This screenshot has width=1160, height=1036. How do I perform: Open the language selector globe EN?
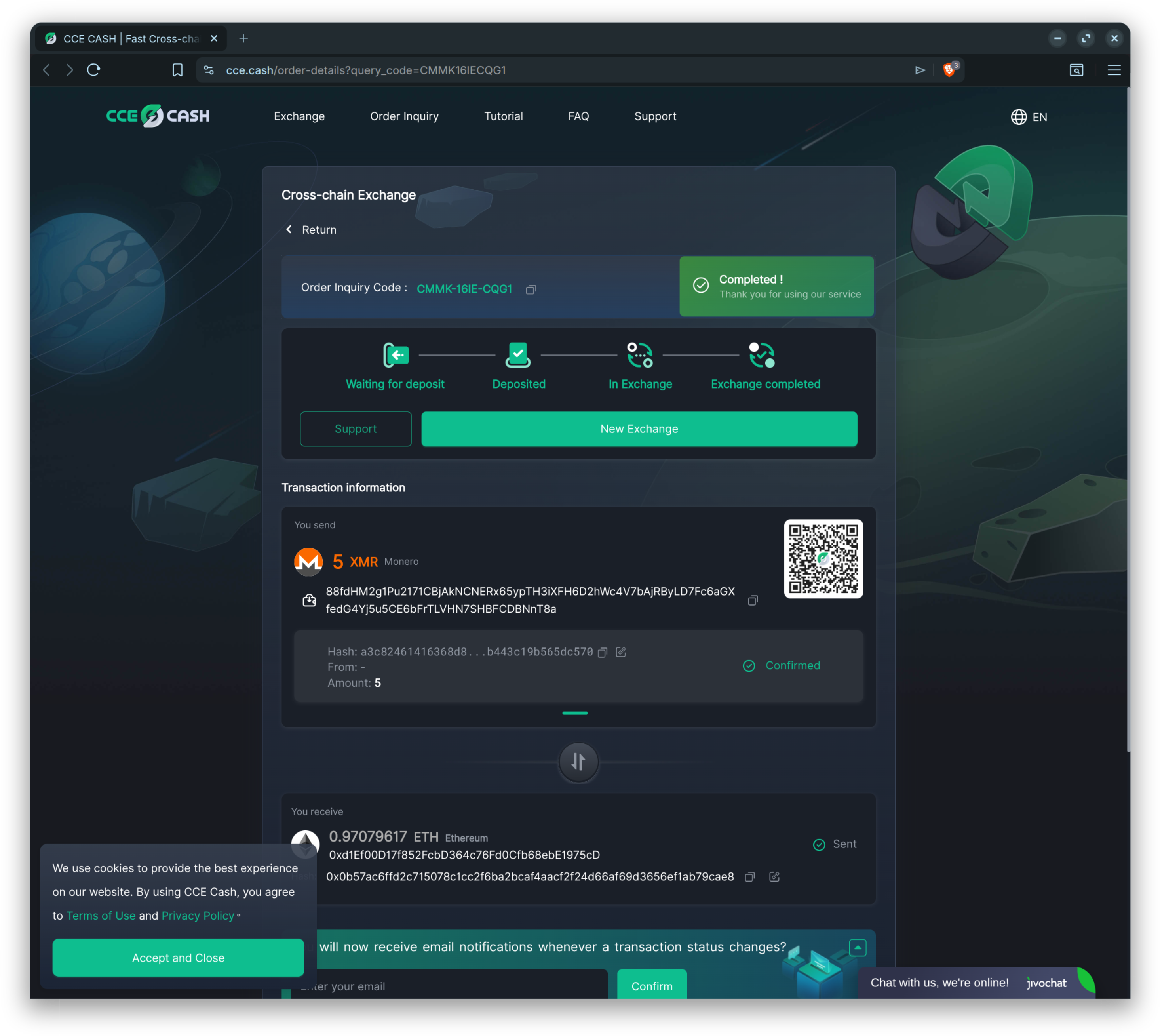tap(1029, 117)
